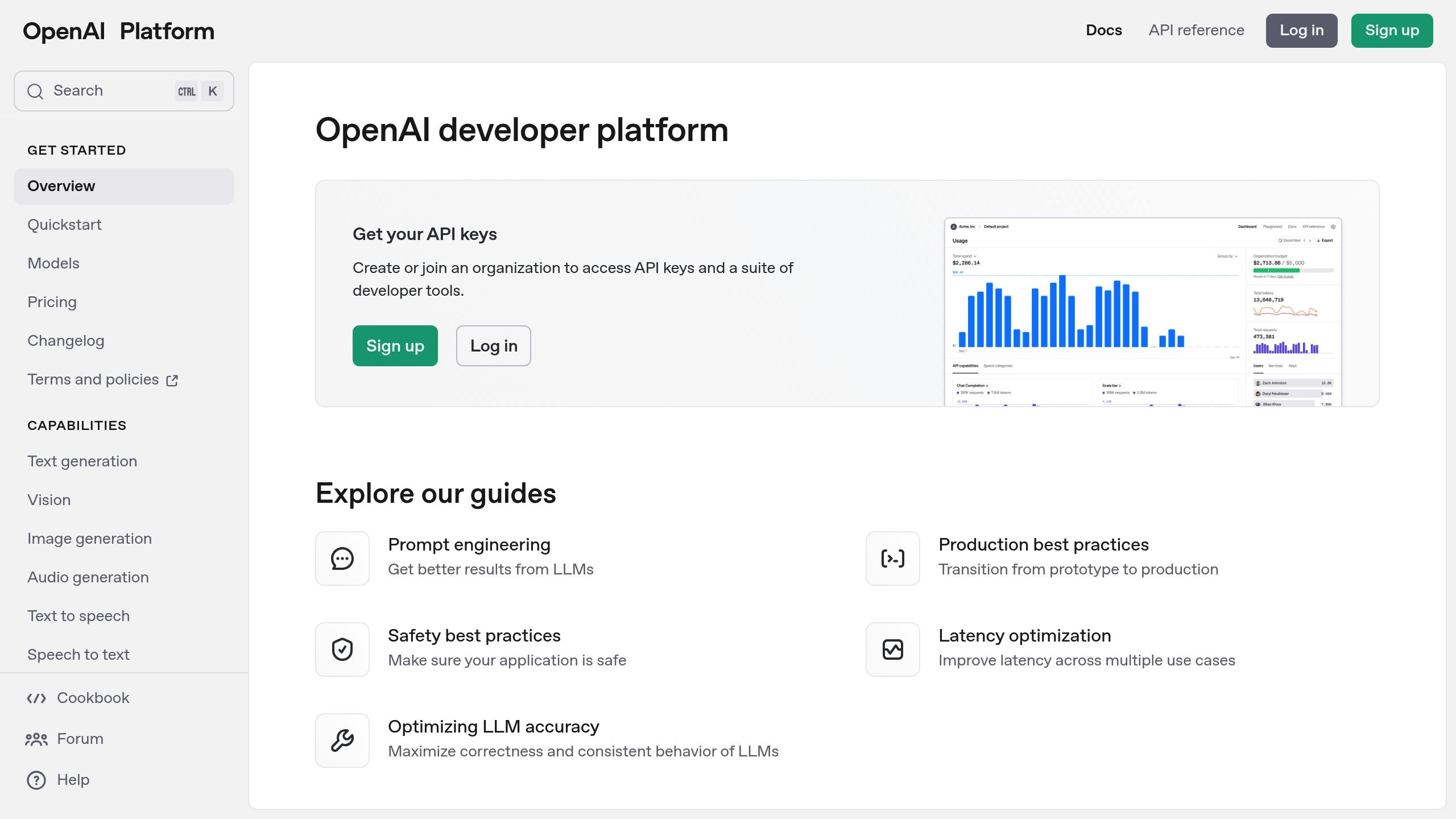1456x819 pixels.
Task: Select the Latency optimization chart icon
Action: pos(892,649)
